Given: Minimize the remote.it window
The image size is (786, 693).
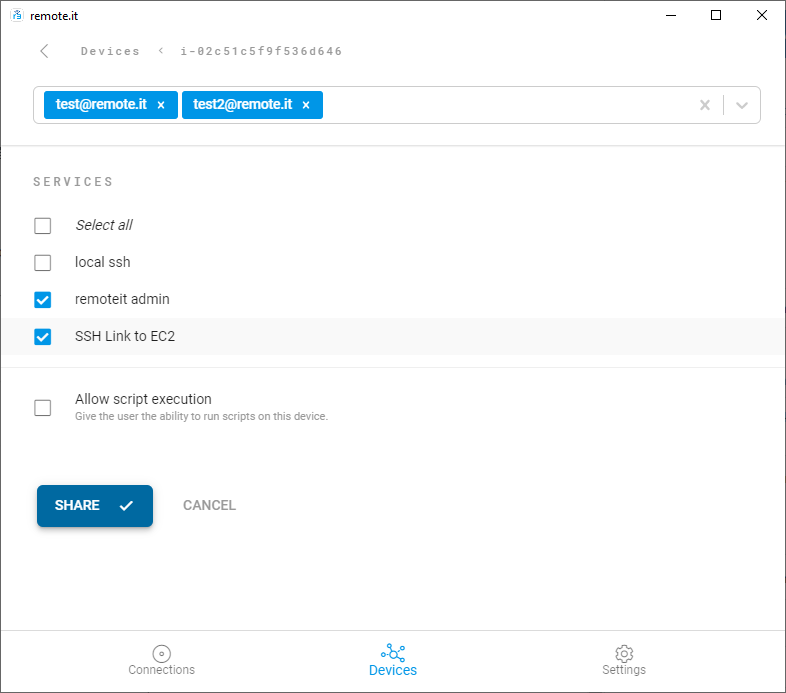Looking at the screenshot, I should (x=671, y=16).
